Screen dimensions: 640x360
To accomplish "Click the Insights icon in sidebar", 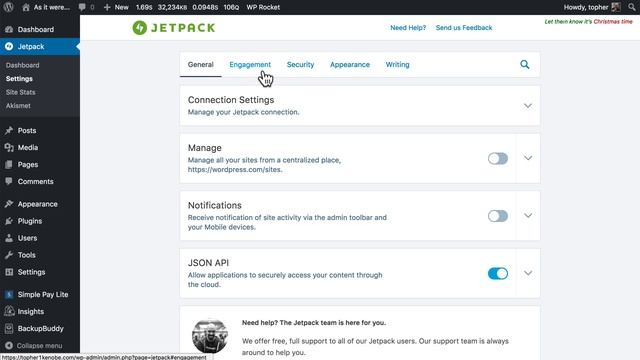I will click(9, 311).
